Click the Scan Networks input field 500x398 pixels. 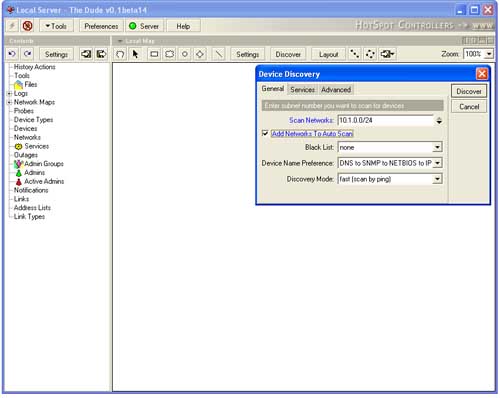click(385, 120)
